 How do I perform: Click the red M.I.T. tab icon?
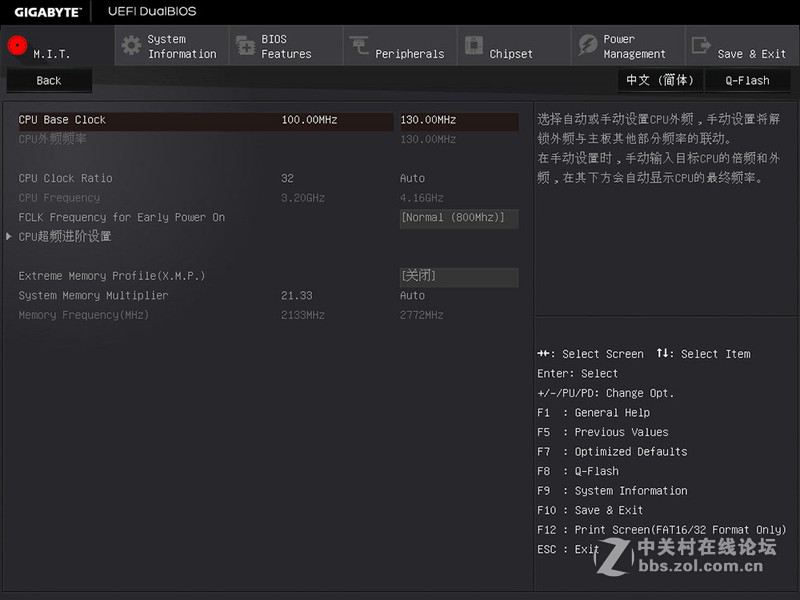click(17, 46)
